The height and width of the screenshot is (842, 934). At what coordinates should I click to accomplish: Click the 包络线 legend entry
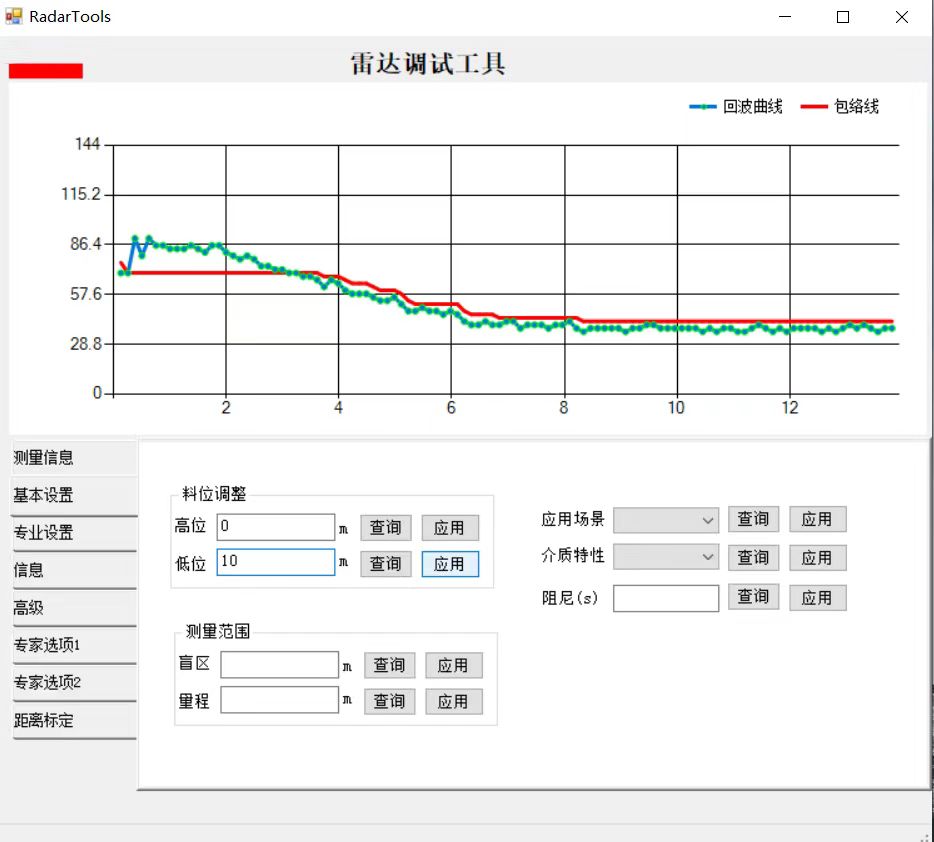coord(841,107)
